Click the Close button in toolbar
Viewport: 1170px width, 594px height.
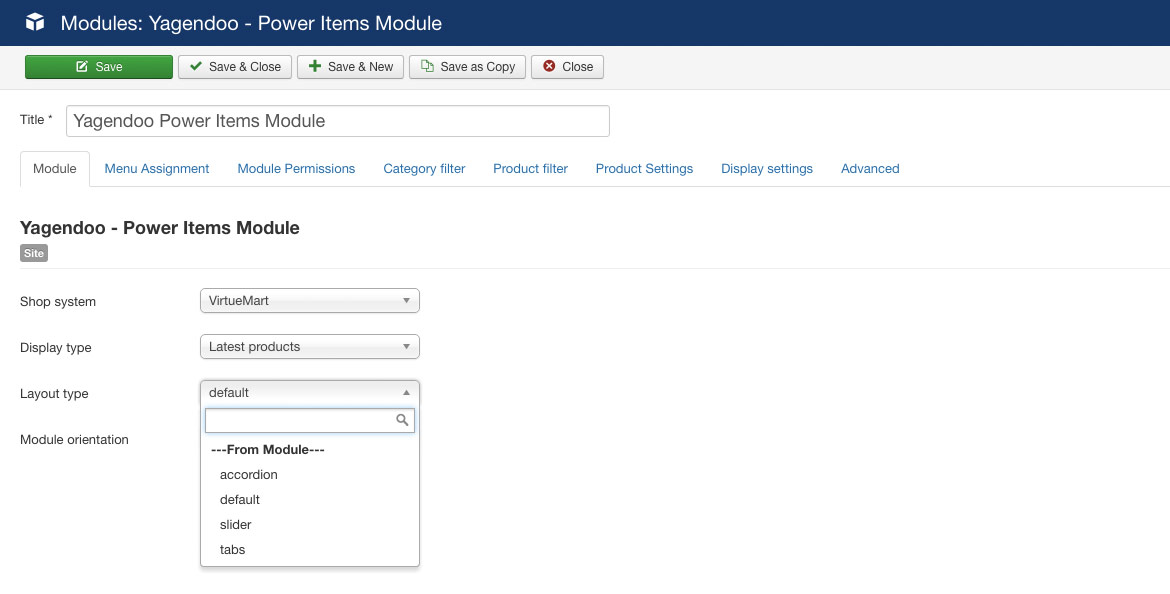(568, 66)
